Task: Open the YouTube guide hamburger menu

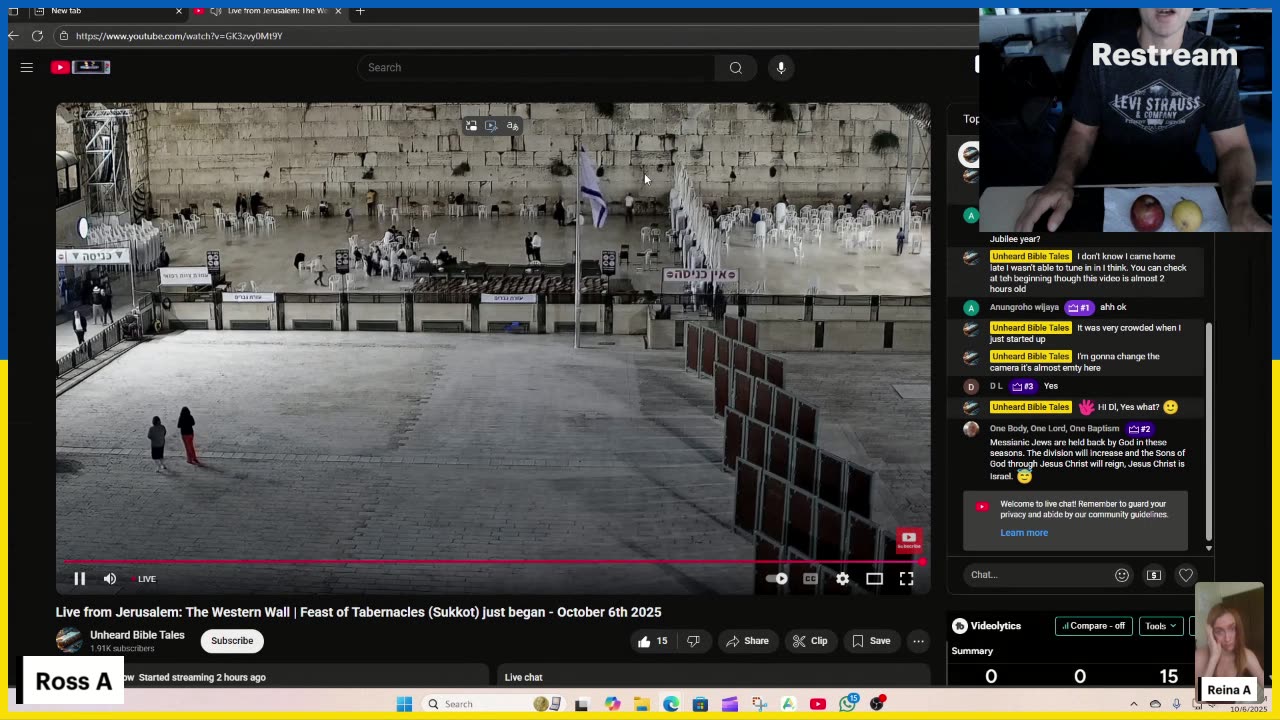Action: tap(27, 67)
